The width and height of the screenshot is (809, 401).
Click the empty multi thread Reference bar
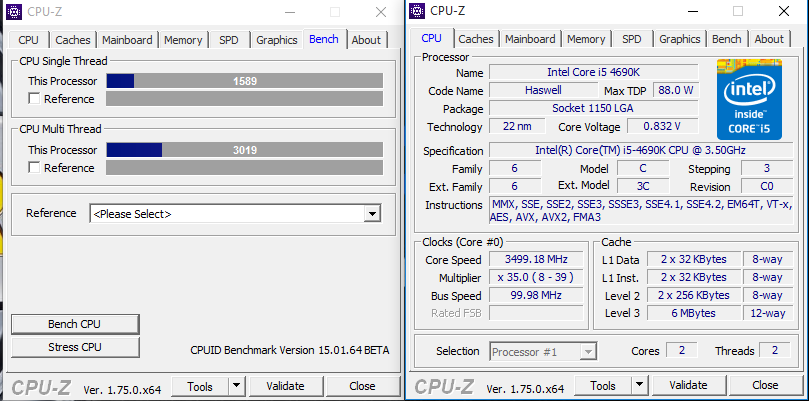245,168
